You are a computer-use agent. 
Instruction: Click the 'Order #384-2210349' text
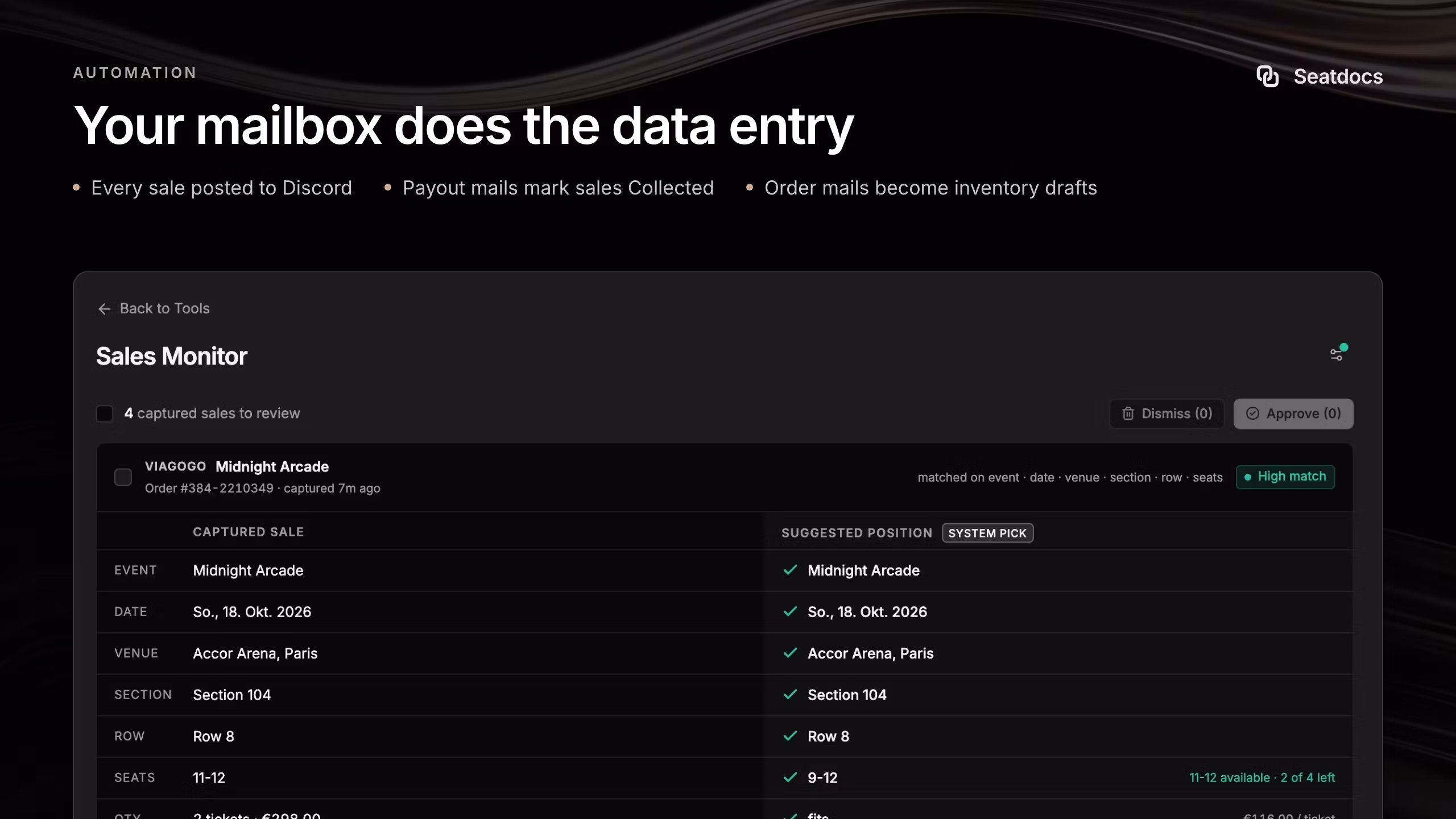pos(209,489)
